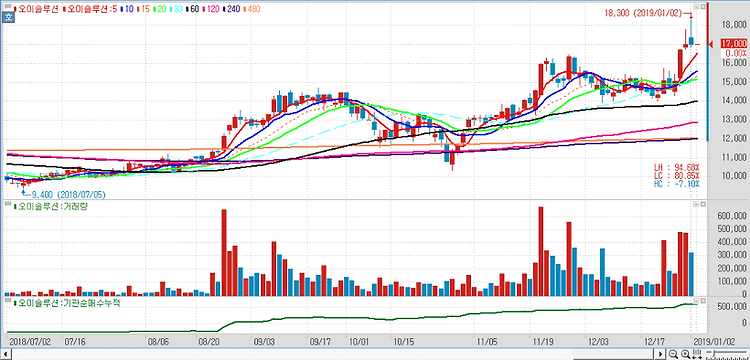Click the zoom out magnifier icon
This screenshot has width=750, height=360.
point(673,354)
